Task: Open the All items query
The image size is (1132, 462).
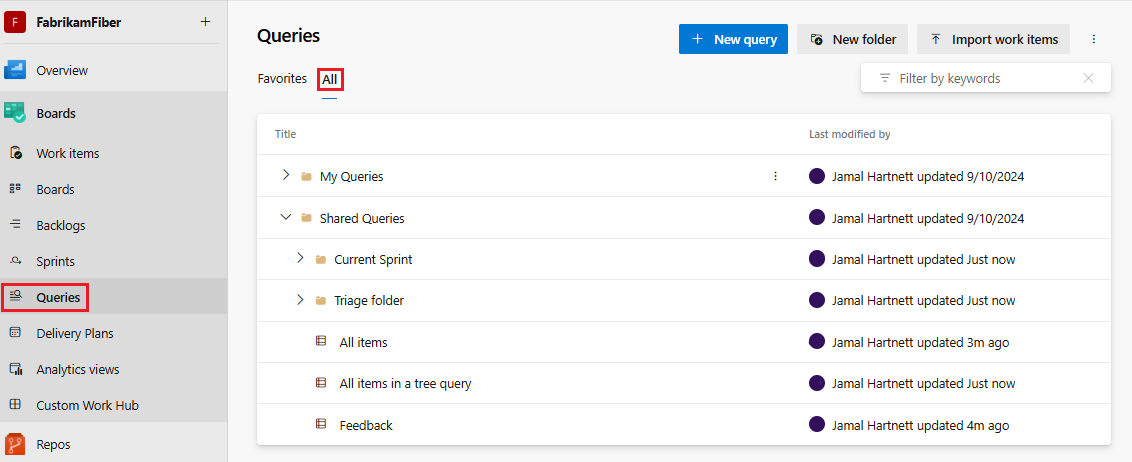Action: coord(363,343)
